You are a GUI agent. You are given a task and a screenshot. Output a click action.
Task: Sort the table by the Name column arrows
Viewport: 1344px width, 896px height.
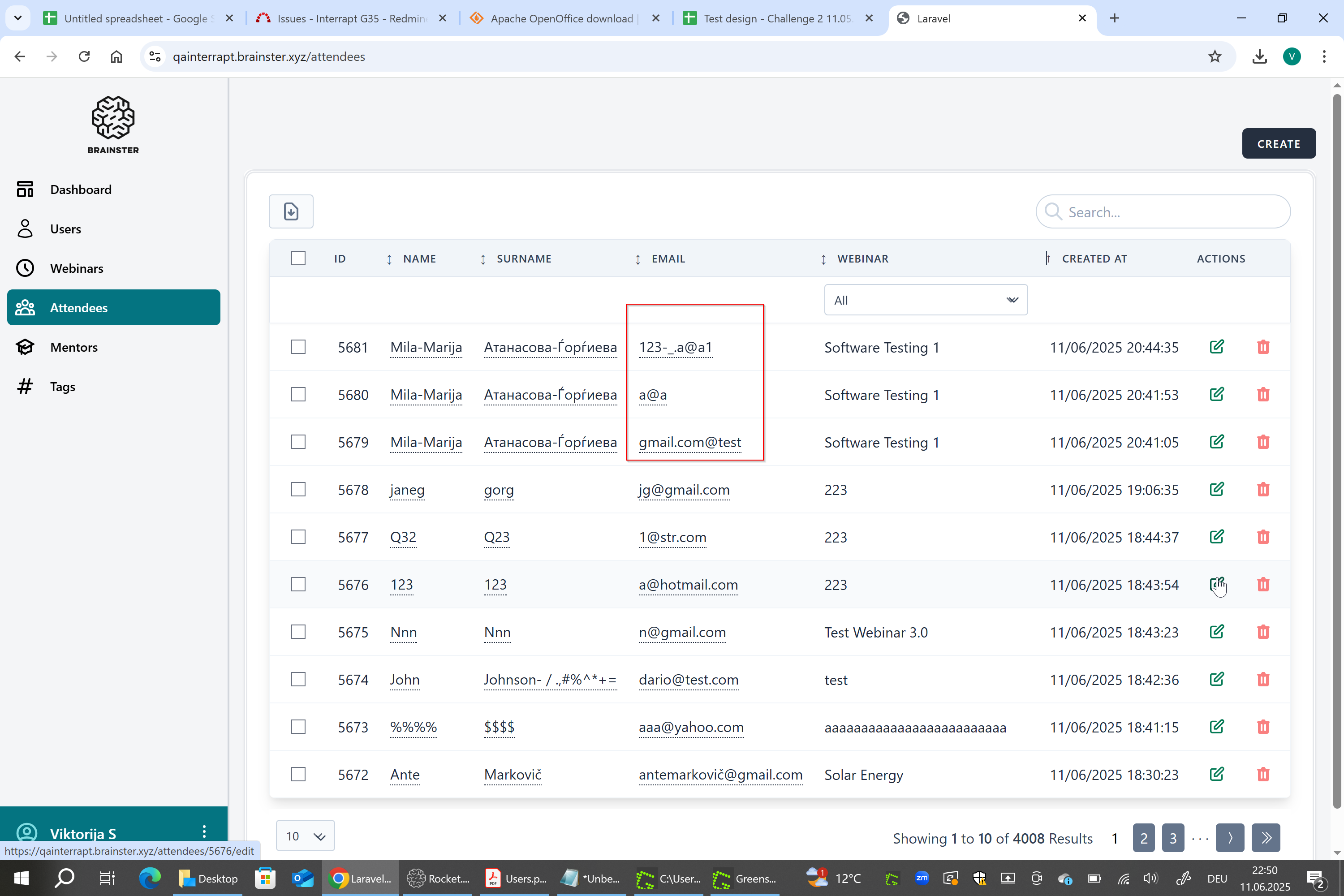pos(389,259)
